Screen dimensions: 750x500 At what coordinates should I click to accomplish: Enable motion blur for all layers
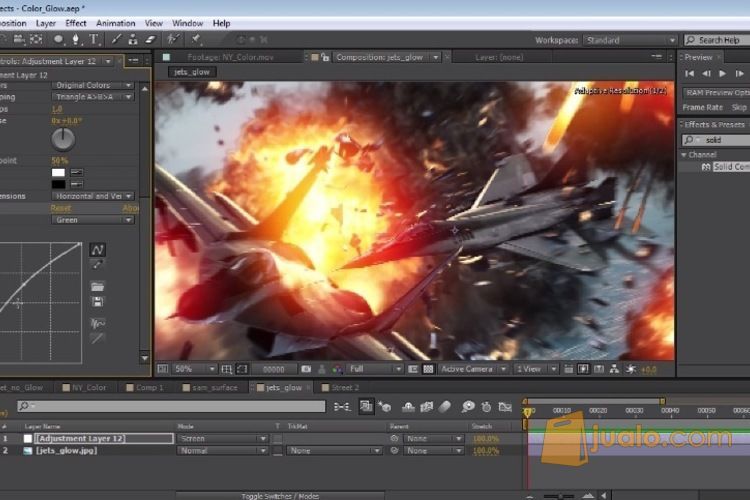pyautogui.click(x=445, y=407)
